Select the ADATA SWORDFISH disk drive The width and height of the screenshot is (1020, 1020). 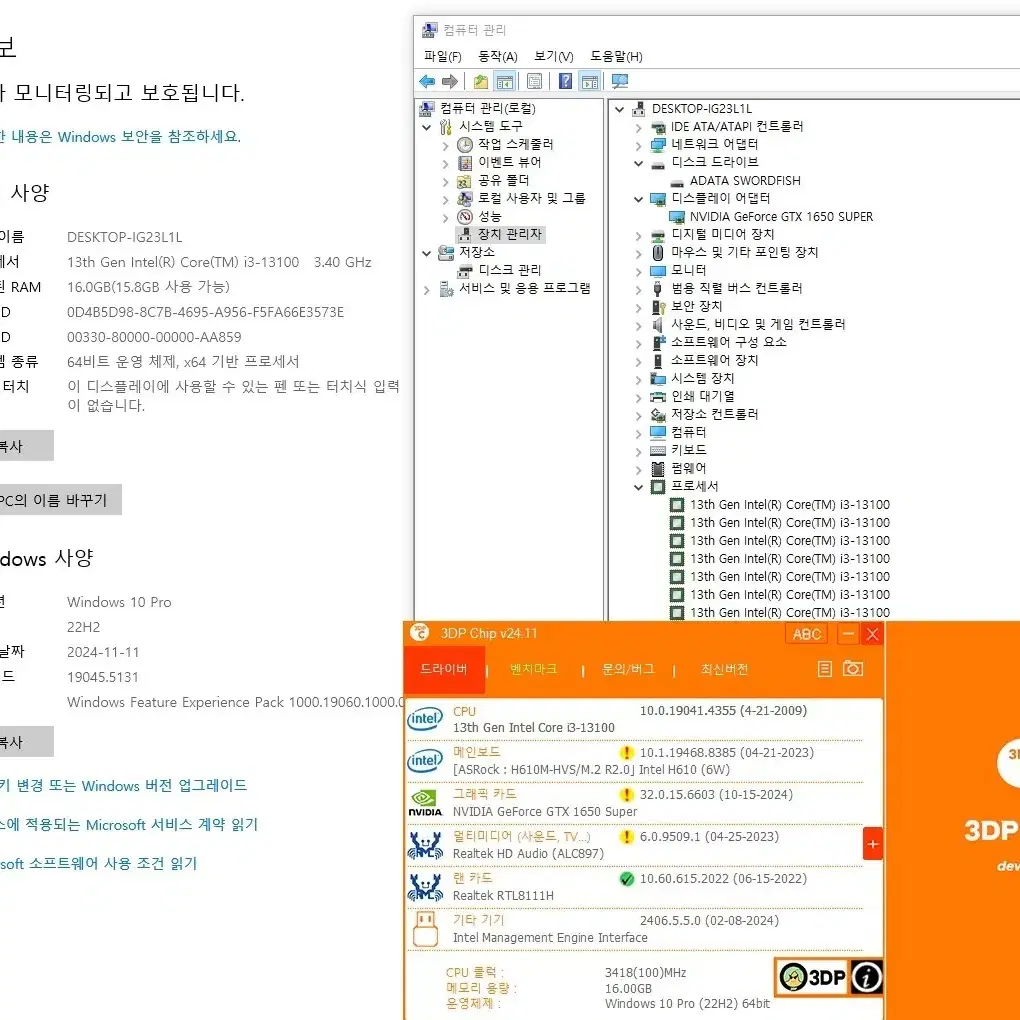pos(745,181)
